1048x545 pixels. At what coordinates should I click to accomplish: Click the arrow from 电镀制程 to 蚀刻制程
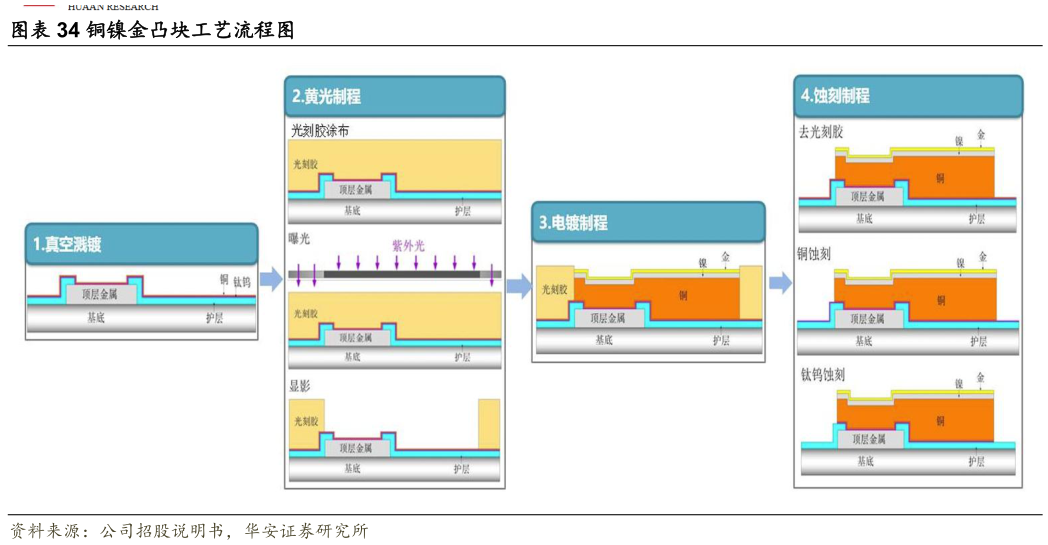(x=780, y=283)
